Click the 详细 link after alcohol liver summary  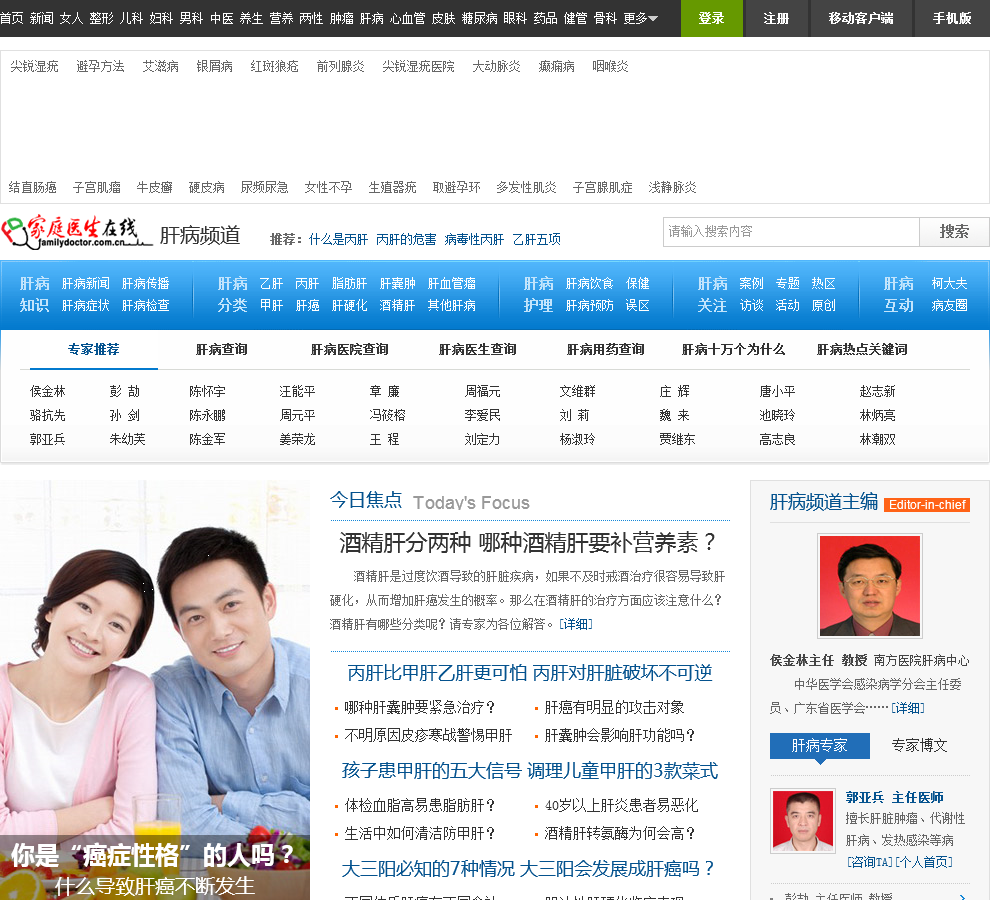click(x=576, y=625)
